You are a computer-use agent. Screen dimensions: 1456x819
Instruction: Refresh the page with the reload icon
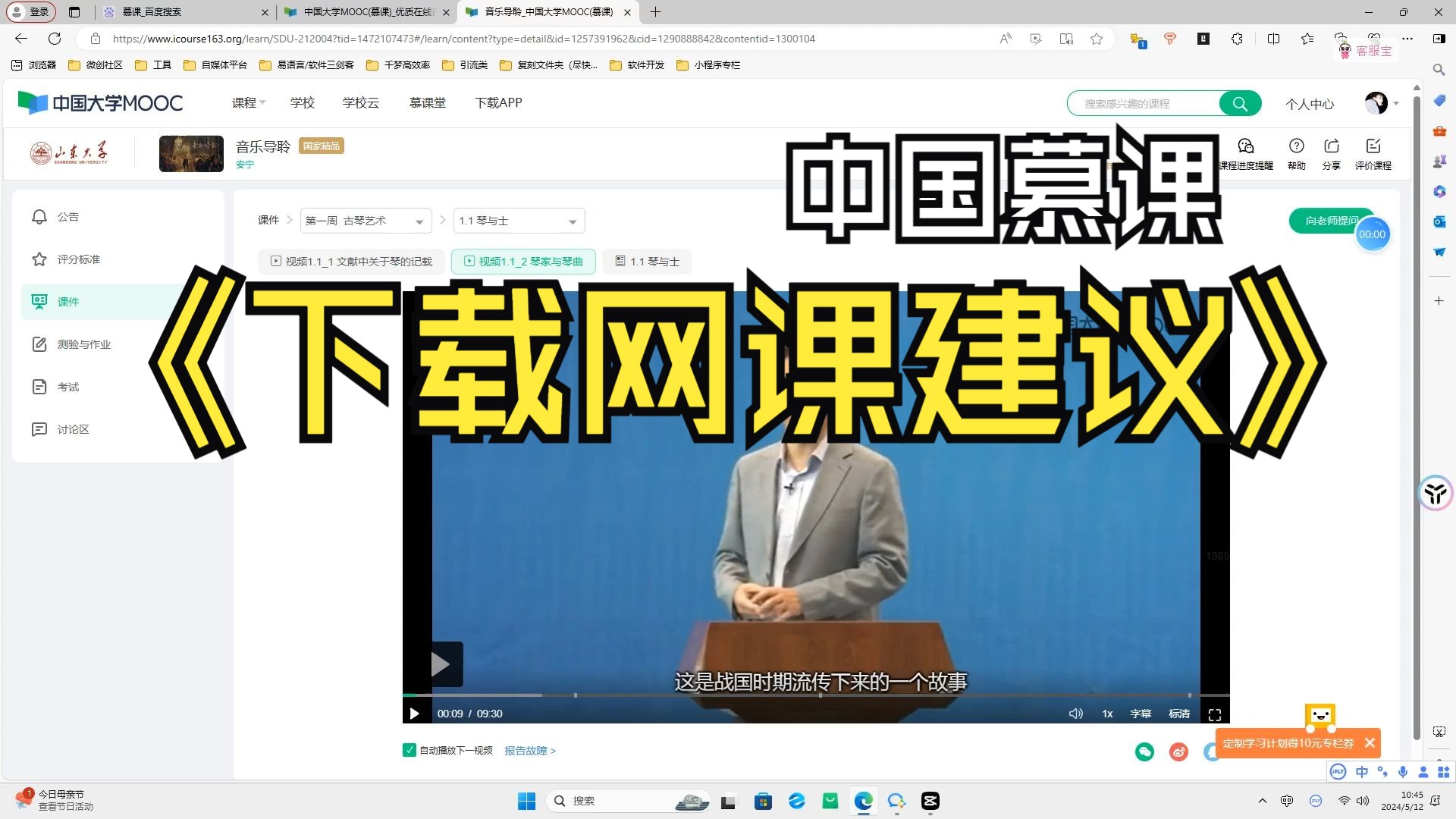(55, 39)
